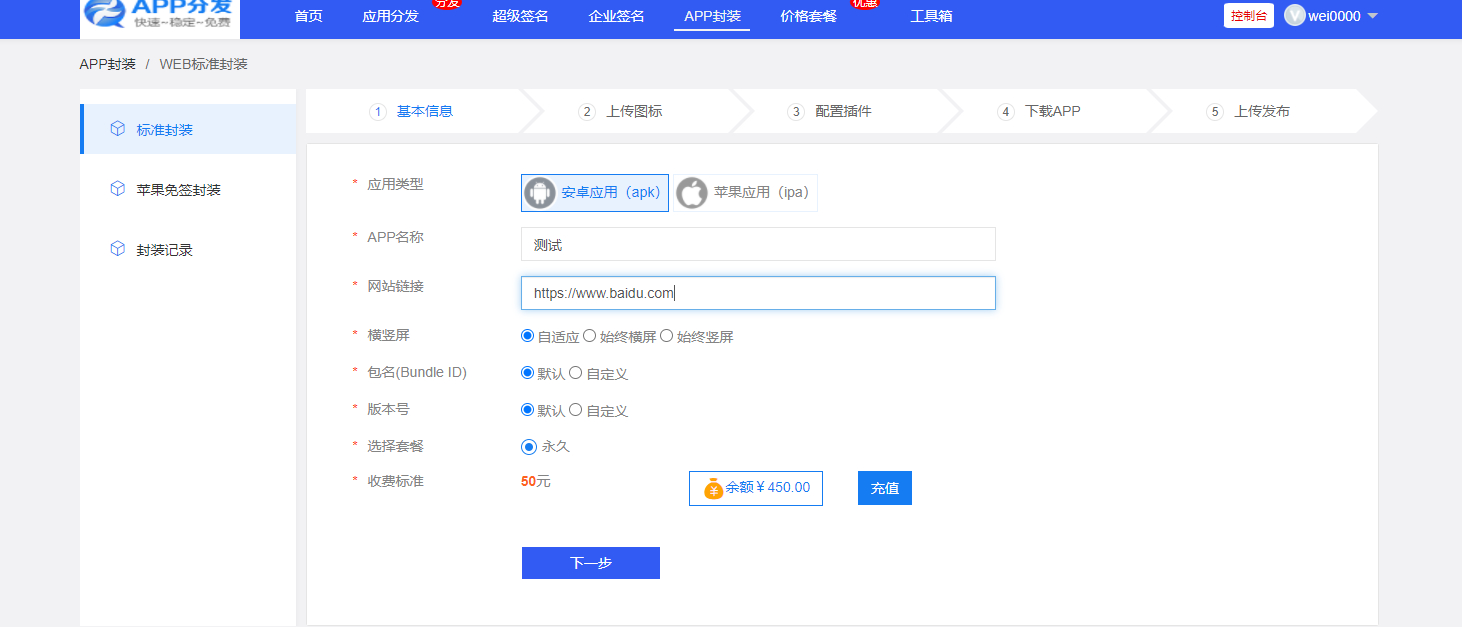Click WEB标准封装 breadcrumb text
This screenshot has height=627, width=1462.
click(x=203, y=64)
